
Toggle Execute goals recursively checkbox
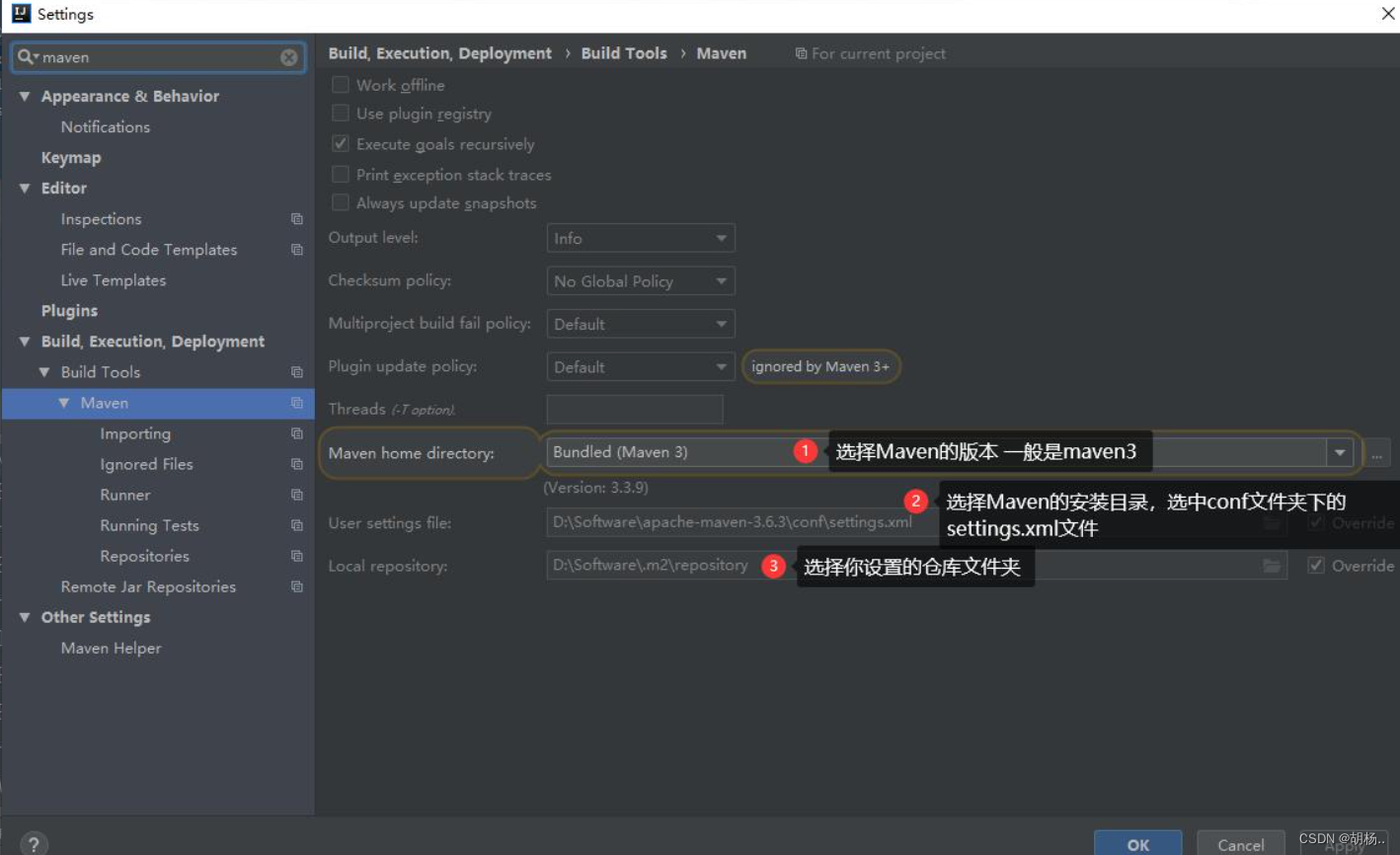tap(341, 144)
